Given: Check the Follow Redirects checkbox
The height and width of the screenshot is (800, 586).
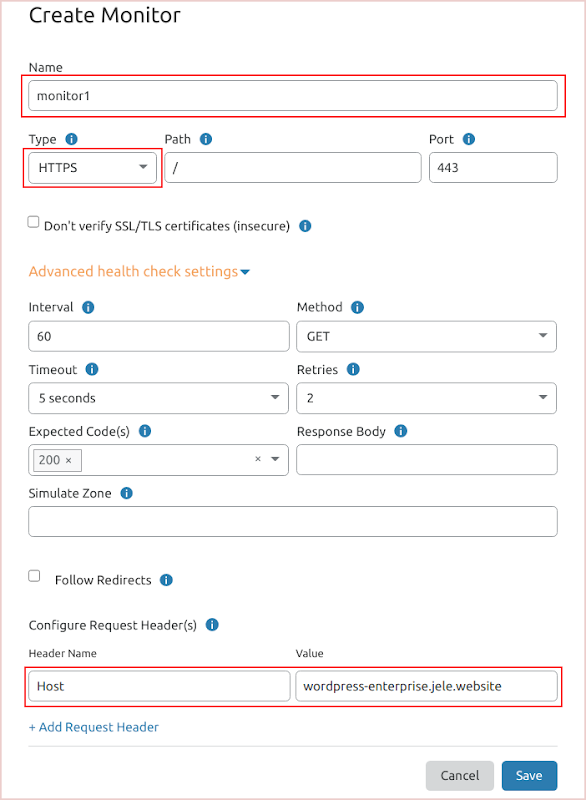Looking at the screenshot, I should 34,576.
